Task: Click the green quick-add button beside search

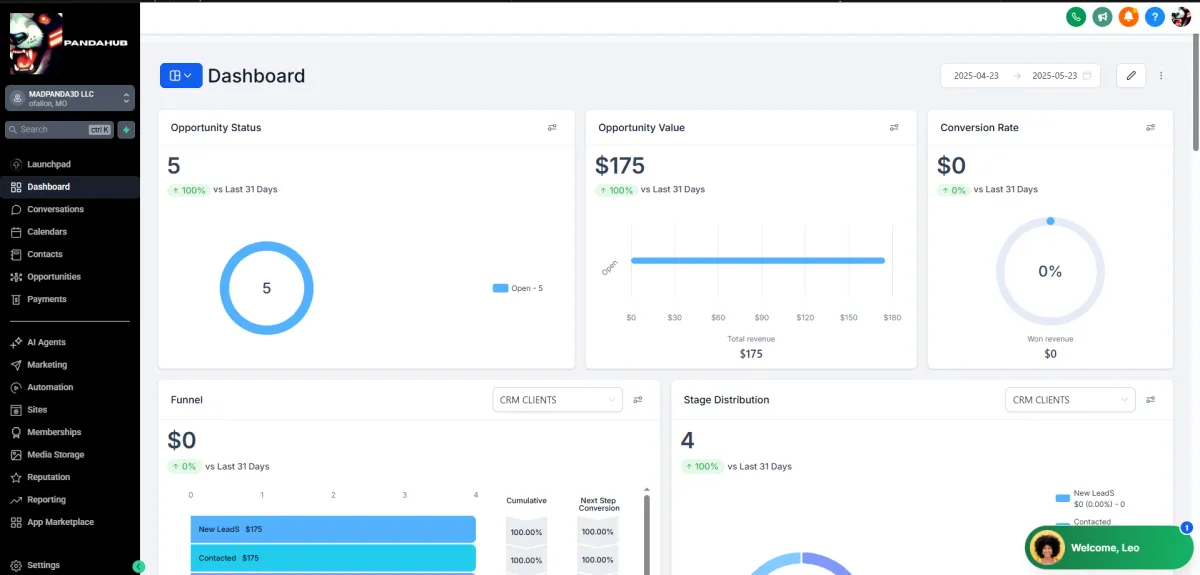Action: [x=126, y=129]
